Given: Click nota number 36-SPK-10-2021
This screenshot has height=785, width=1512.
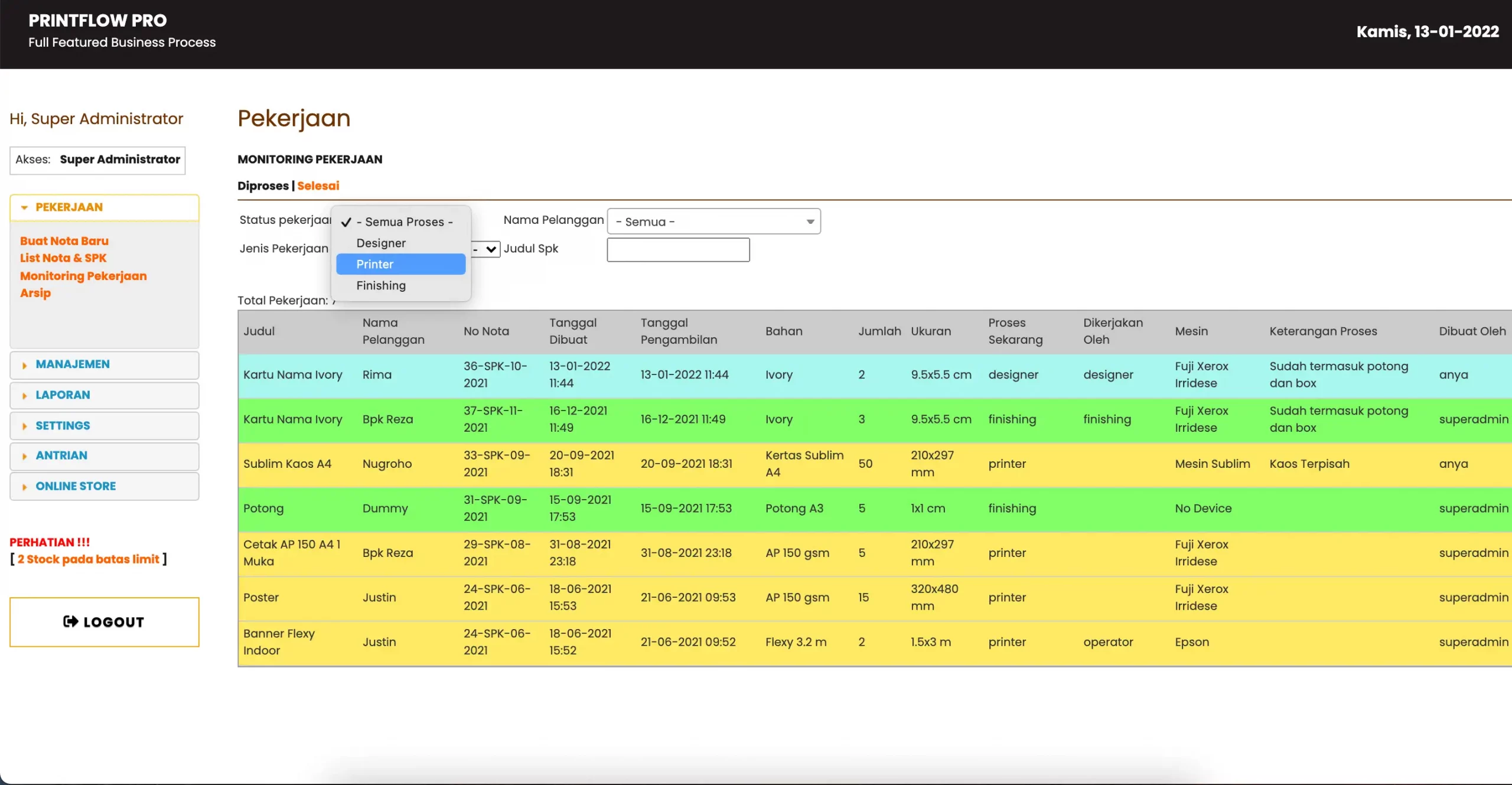Looking at the screenshot, I should (x=495, y=374).
